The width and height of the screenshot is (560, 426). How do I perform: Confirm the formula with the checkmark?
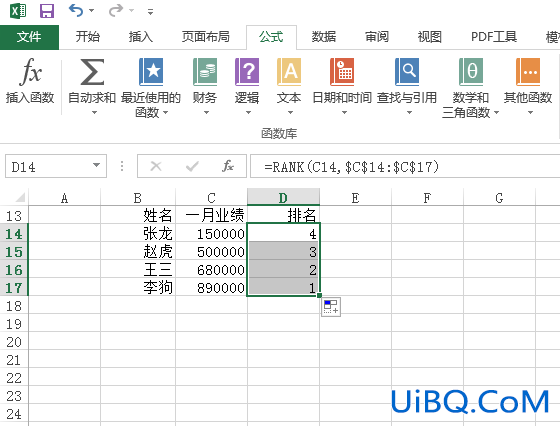(x=192, y=166)
